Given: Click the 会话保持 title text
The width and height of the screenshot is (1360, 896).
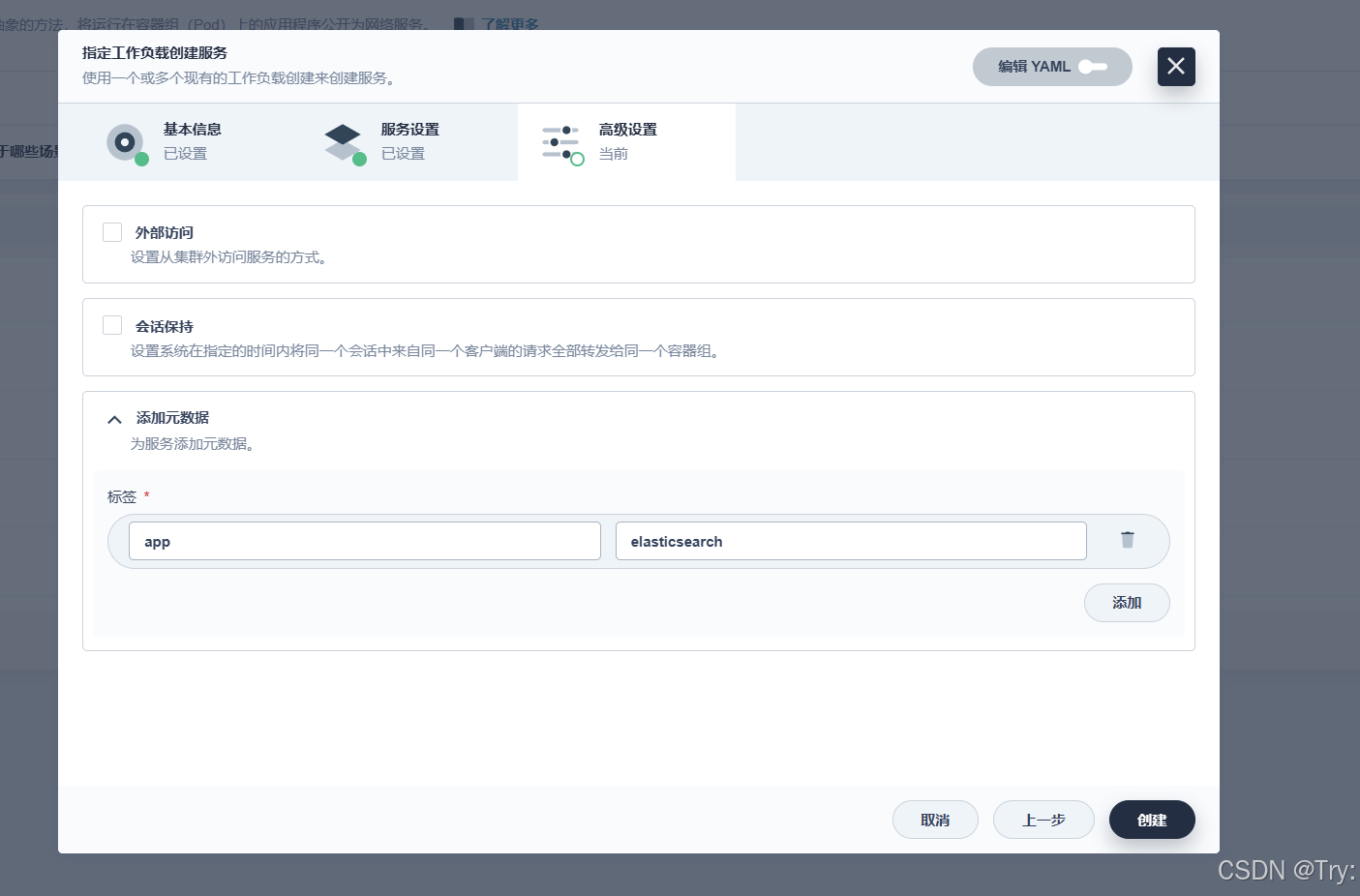Looking at the screenshot, I should (x=165, y=326).
